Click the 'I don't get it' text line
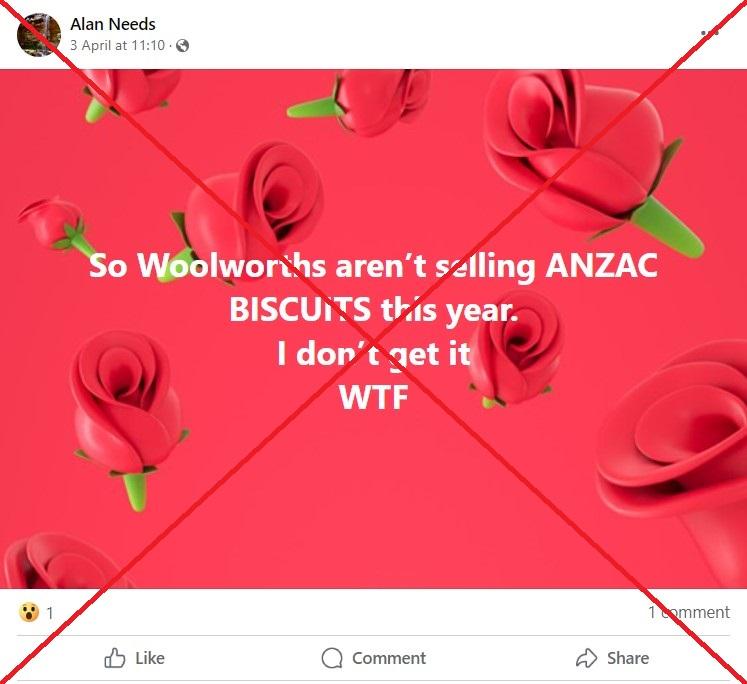 coord(374,354)
